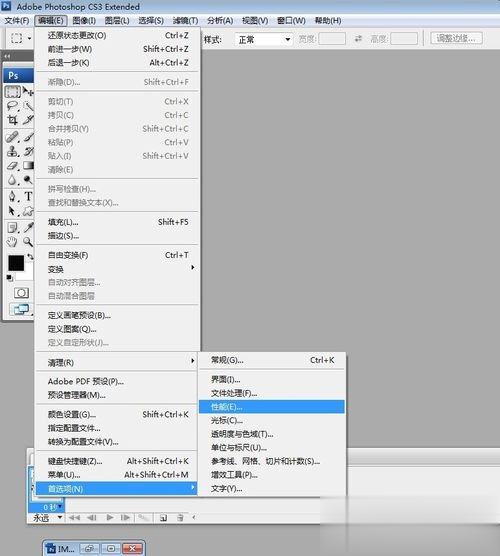500x556 pixels.
Task: Choose 常规(G)... preferences entry
Action: point(272,360)
